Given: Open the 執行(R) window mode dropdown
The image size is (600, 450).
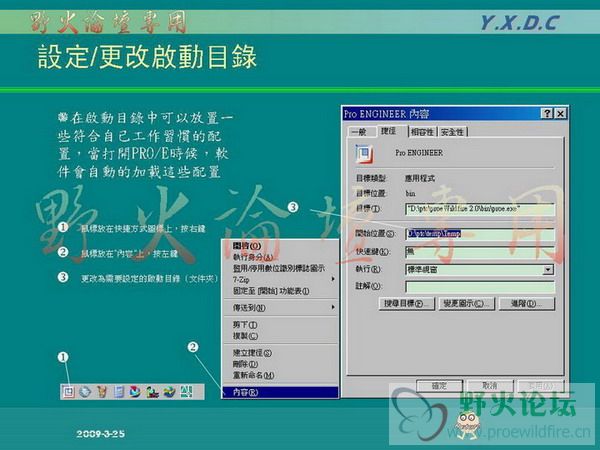Looking at the screenshot, I should click(548, 270).
